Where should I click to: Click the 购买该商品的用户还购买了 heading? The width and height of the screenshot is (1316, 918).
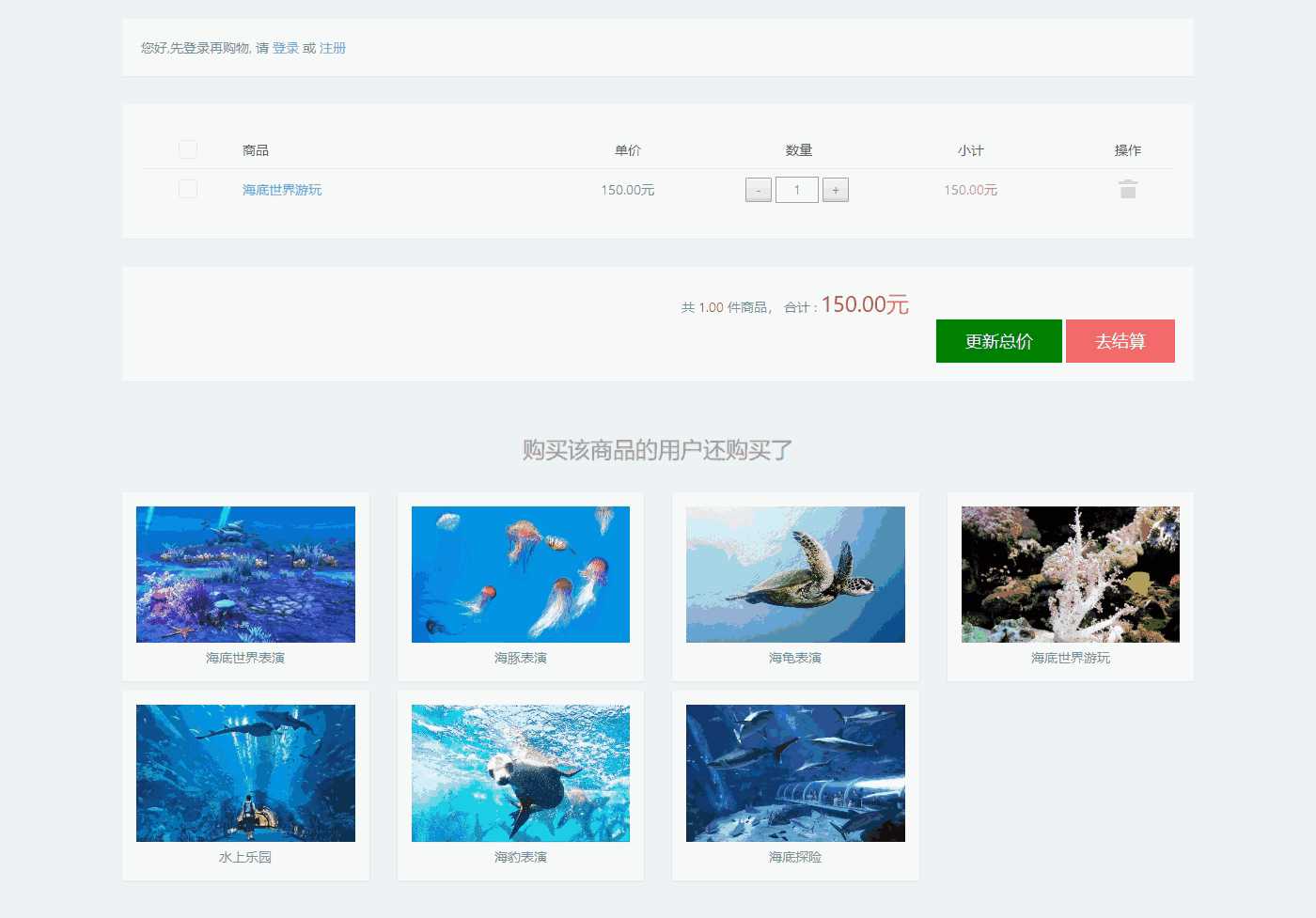coord(658,450)
